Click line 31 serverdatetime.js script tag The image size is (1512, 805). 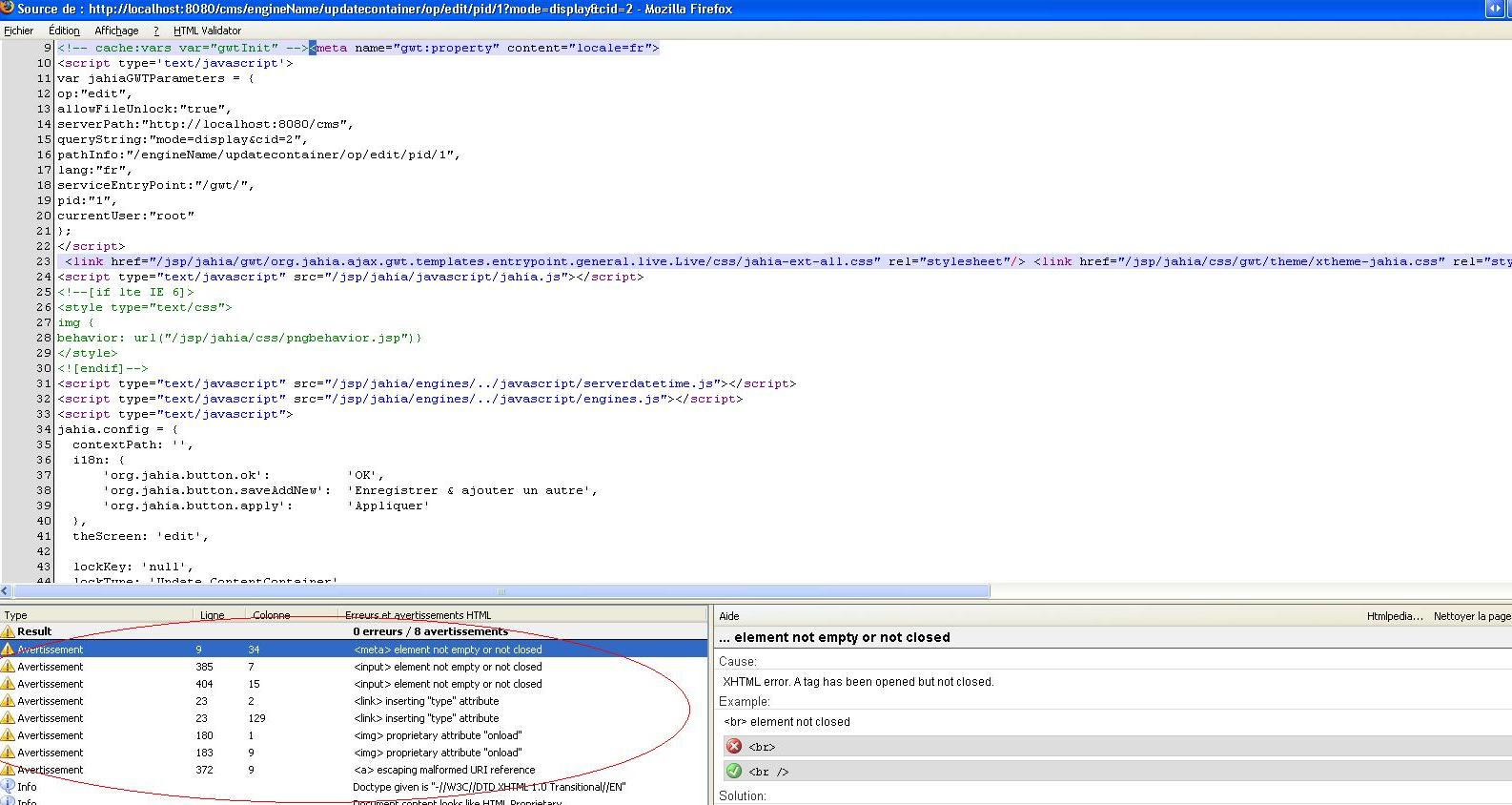tap(426, 383)
